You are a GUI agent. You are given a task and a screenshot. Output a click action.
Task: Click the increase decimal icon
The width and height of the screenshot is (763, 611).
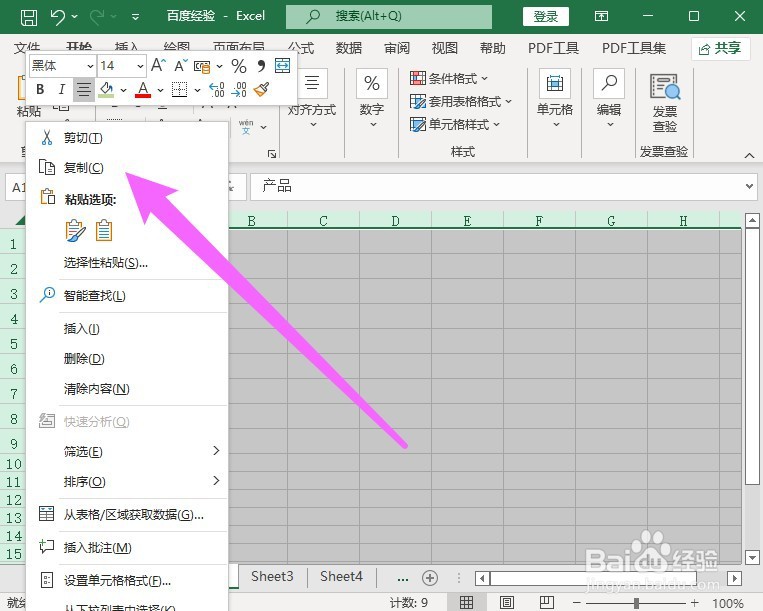click(x=216, y=90)
